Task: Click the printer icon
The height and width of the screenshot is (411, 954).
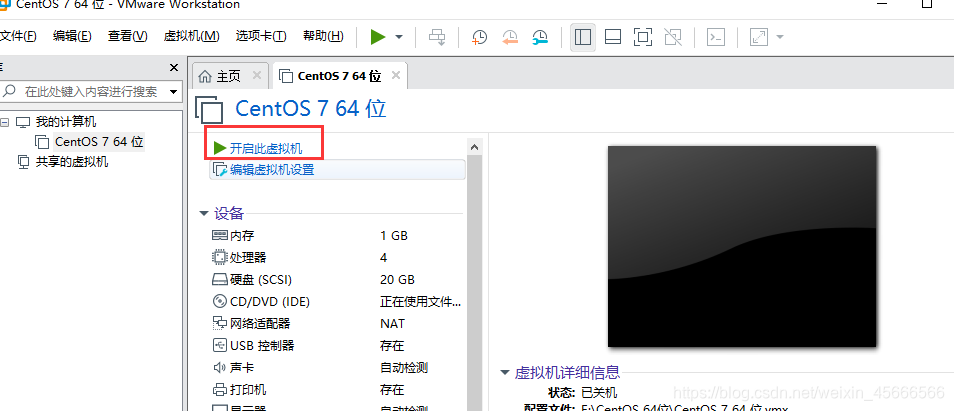Action: (219, 389)
